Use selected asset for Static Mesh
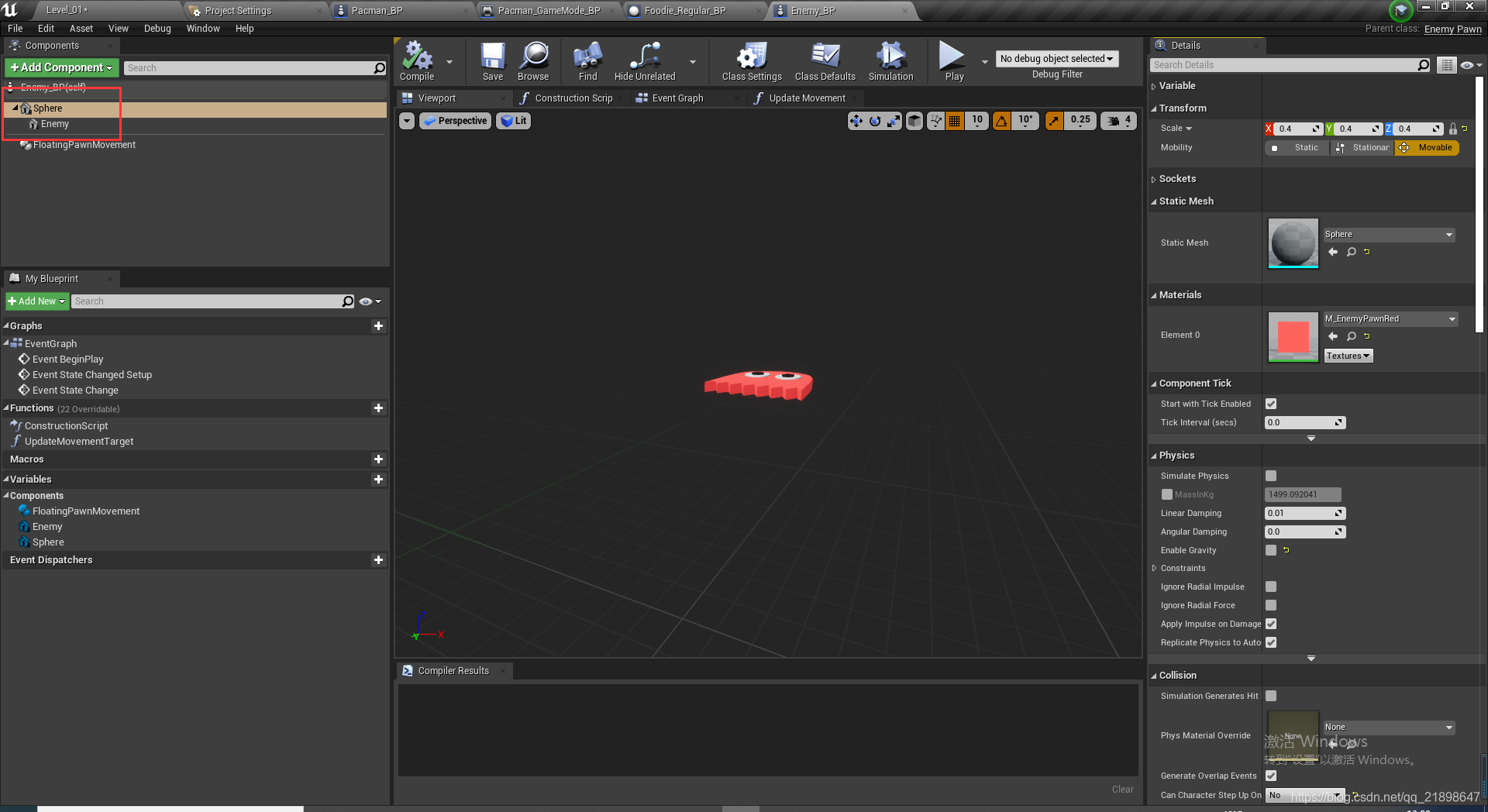 (x=1333, y=252)
